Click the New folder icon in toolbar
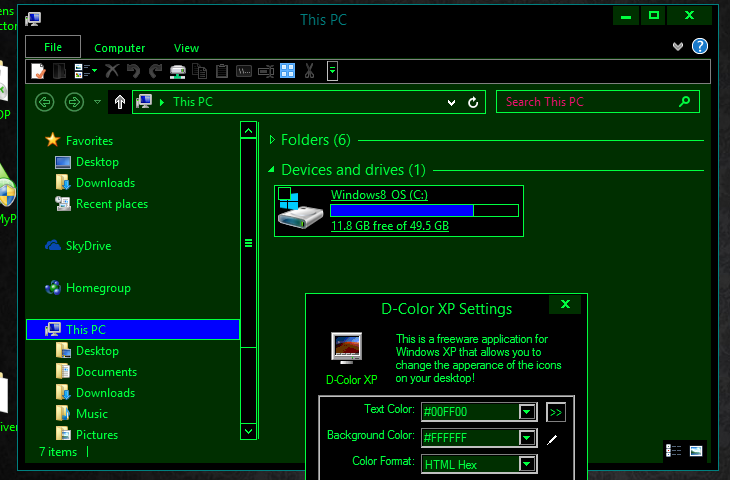This screenshot has height=480, width=730. coord(59,71)
